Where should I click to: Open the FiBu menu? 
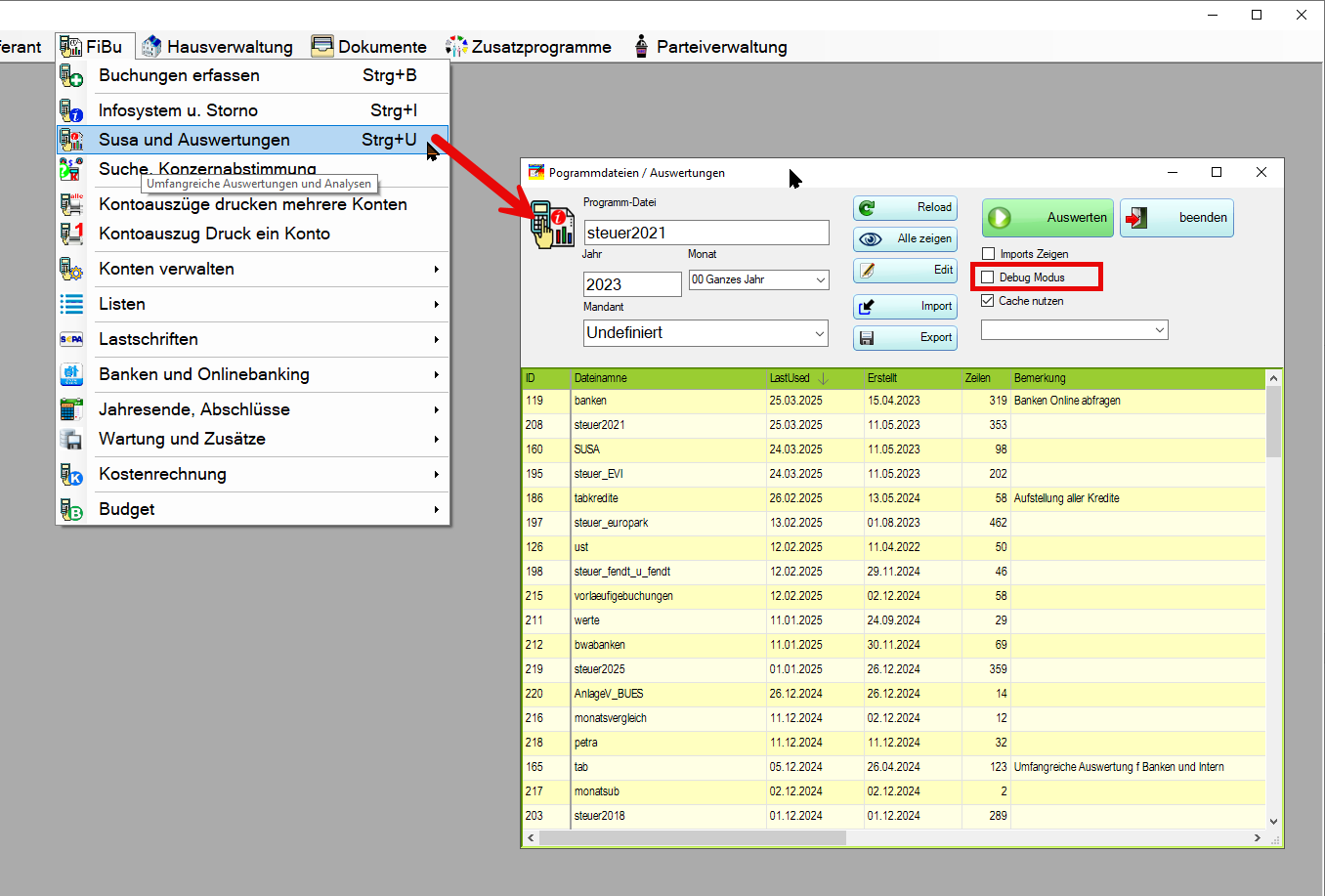(x=93, y=46)
